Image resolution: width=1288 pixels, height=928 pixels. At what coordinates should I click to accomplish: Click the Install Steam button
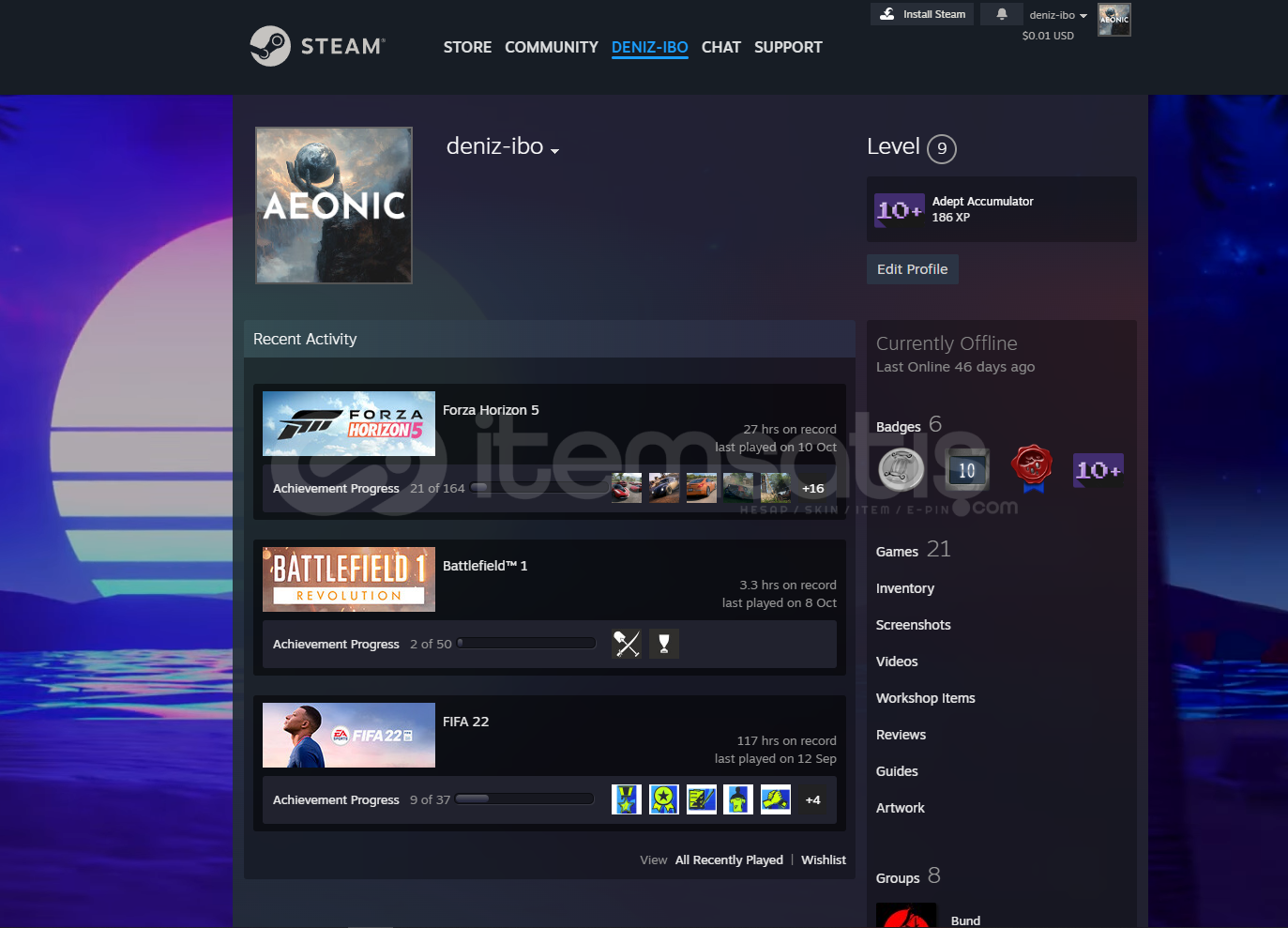tap(922, 14)
